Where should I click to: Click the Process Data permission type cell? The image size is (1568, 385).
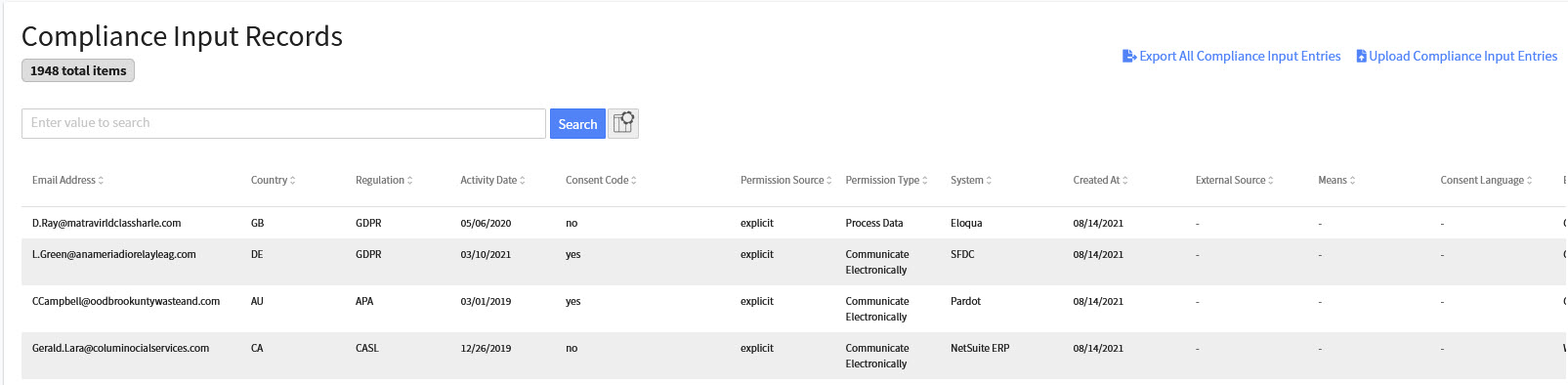(874, 224)
